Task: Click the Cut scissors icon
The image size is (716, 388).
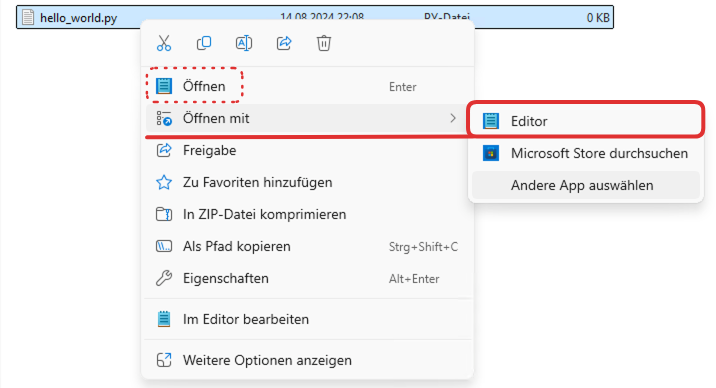Action: tap(164, 43)
